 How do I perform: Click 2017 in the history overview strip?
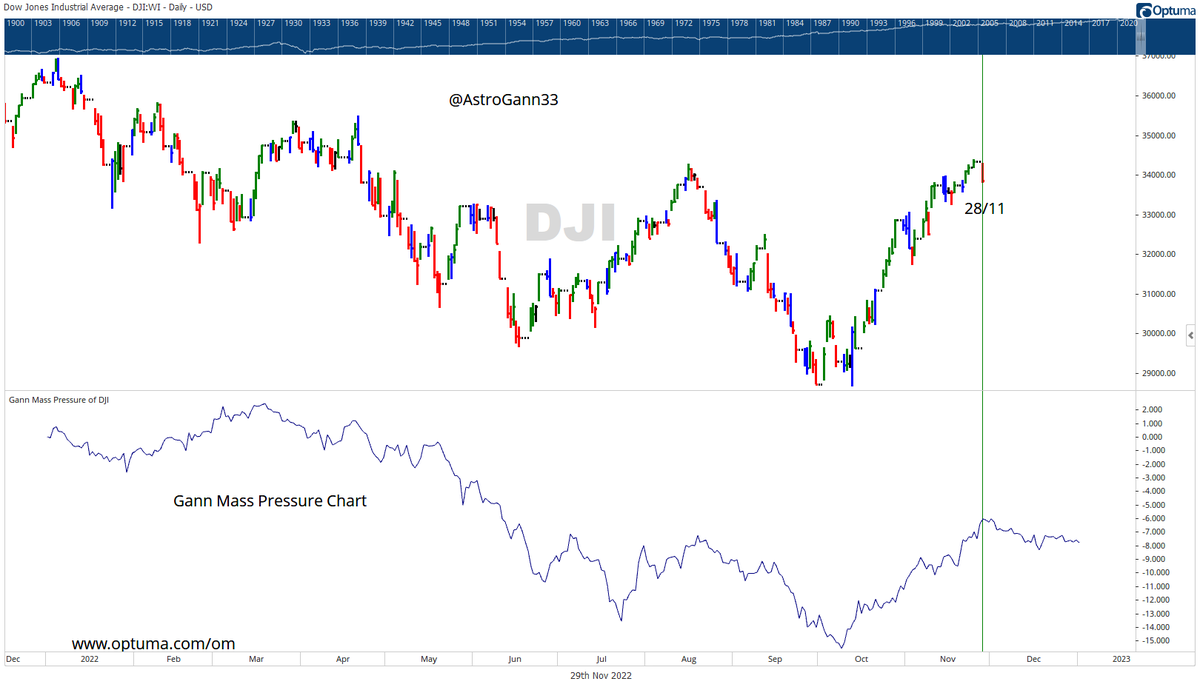1099,22
